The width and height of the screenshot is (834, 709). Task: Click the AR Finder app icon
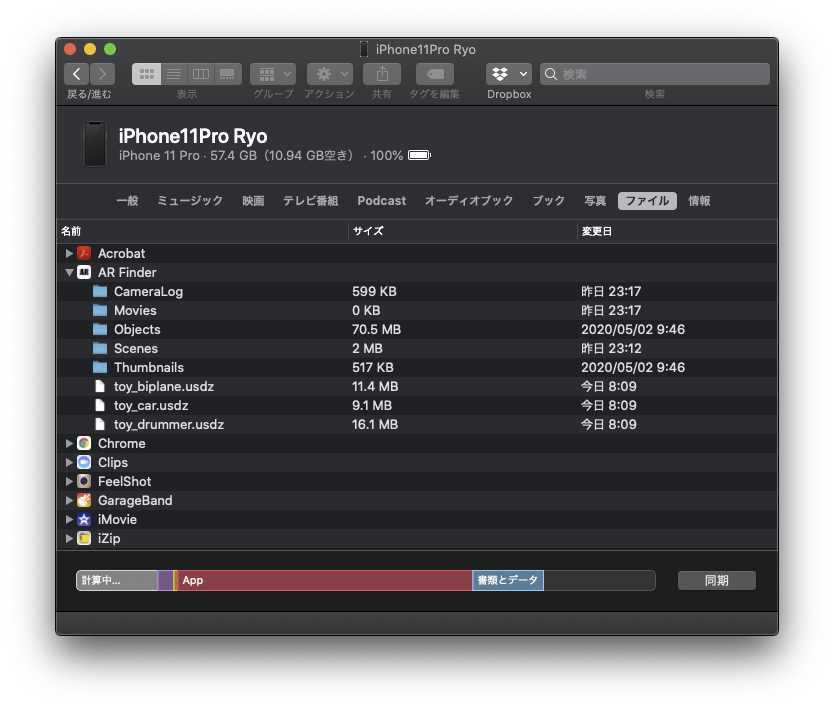point(84,272)
